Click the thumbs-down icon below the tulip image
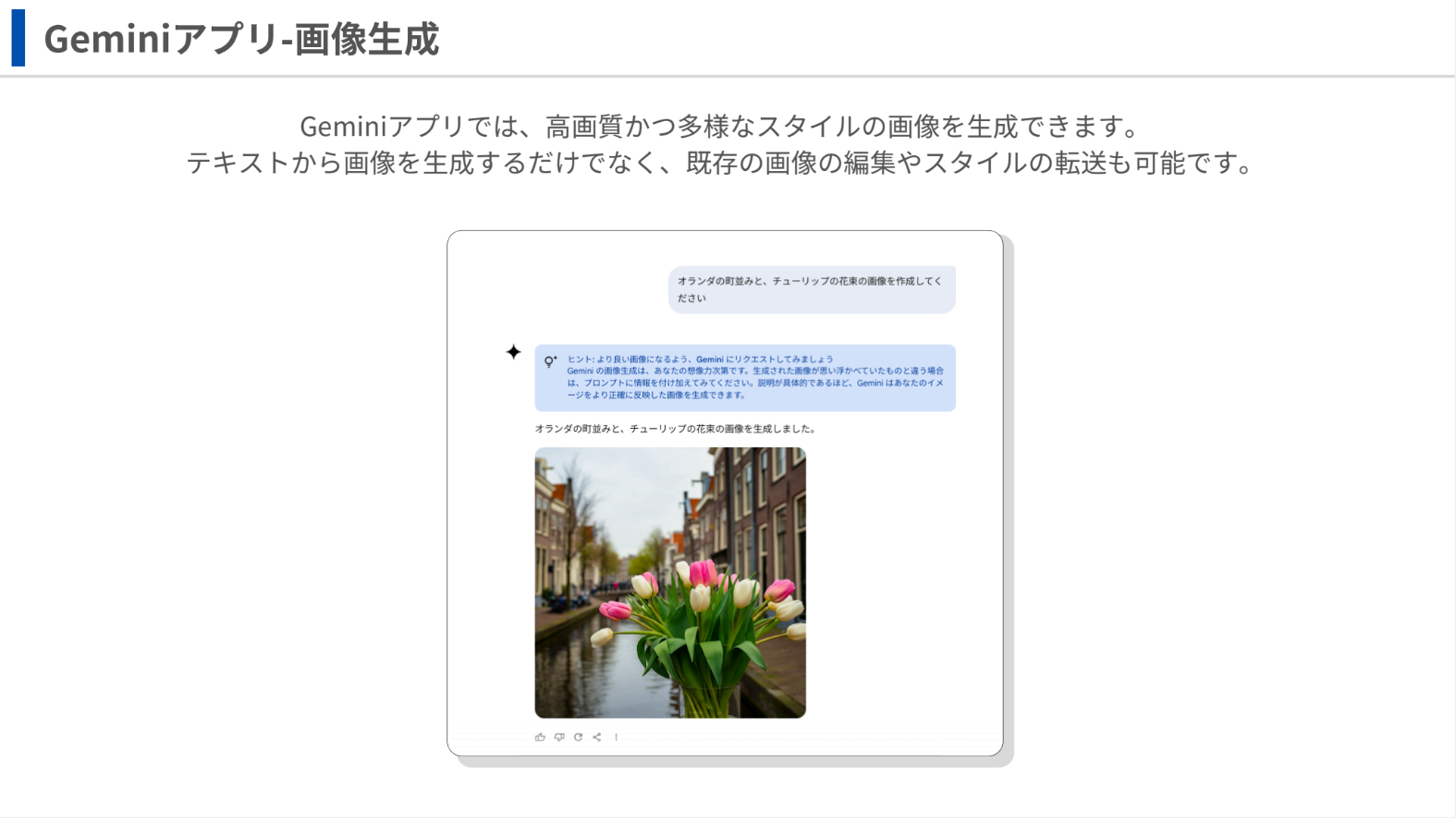 point(559,738)
